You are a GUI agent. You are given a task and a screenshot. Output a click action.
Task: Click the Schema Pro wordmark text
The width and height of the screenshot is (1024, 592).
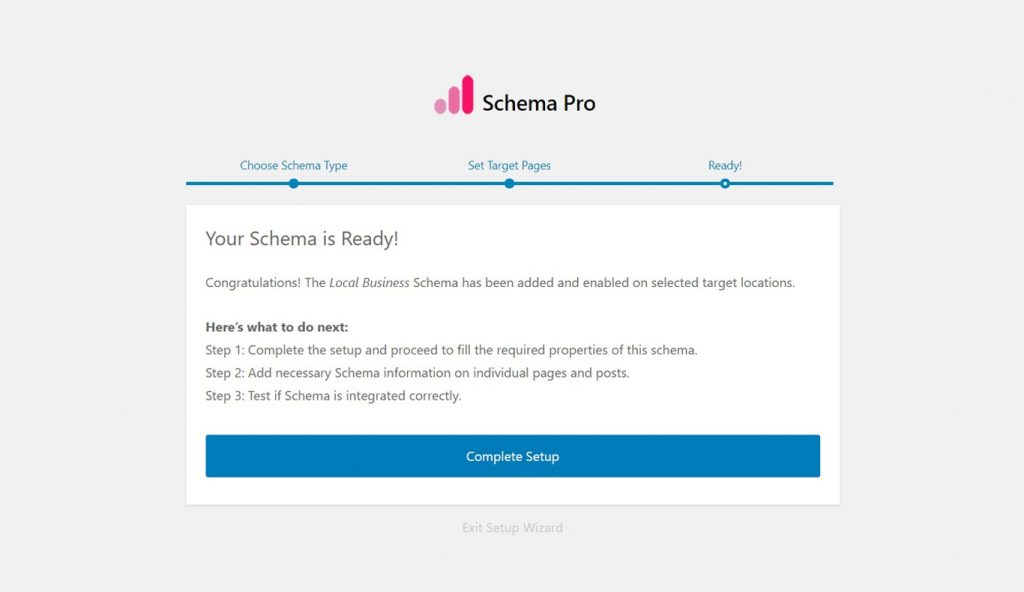(538, 103)
